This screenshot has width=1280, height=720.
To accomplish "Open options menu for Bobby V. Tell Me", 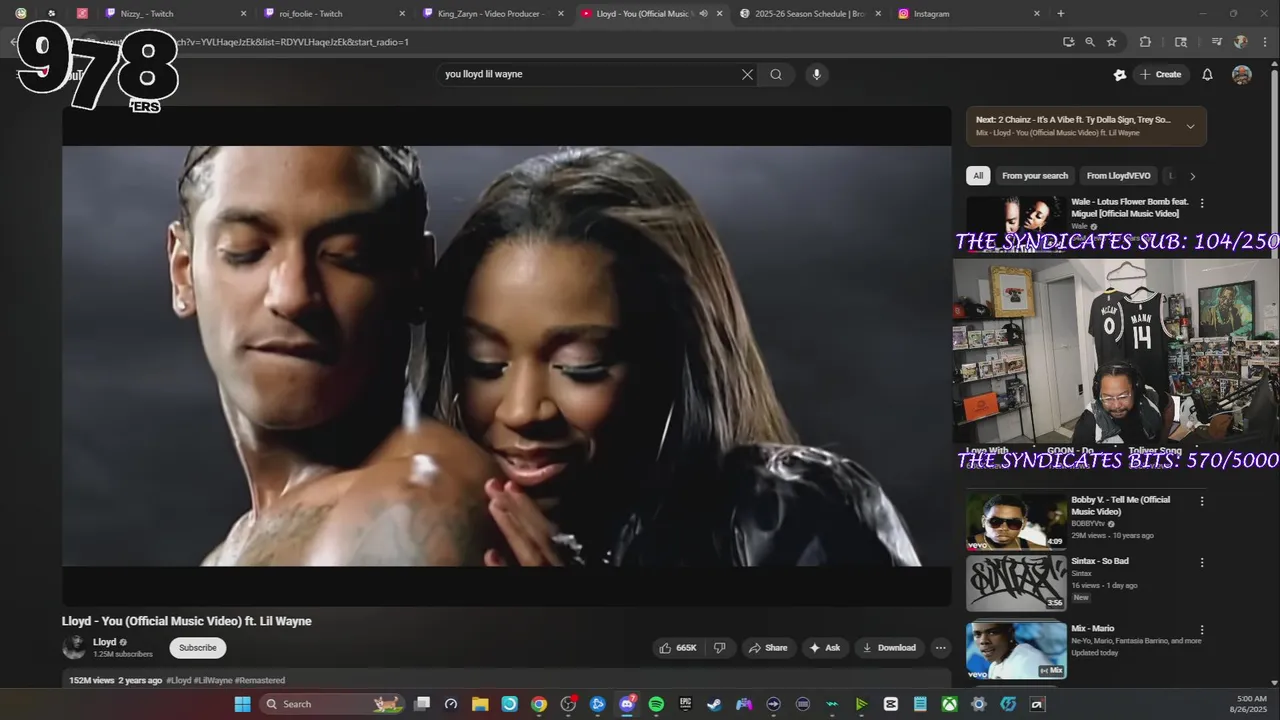I will point(1202,501).
